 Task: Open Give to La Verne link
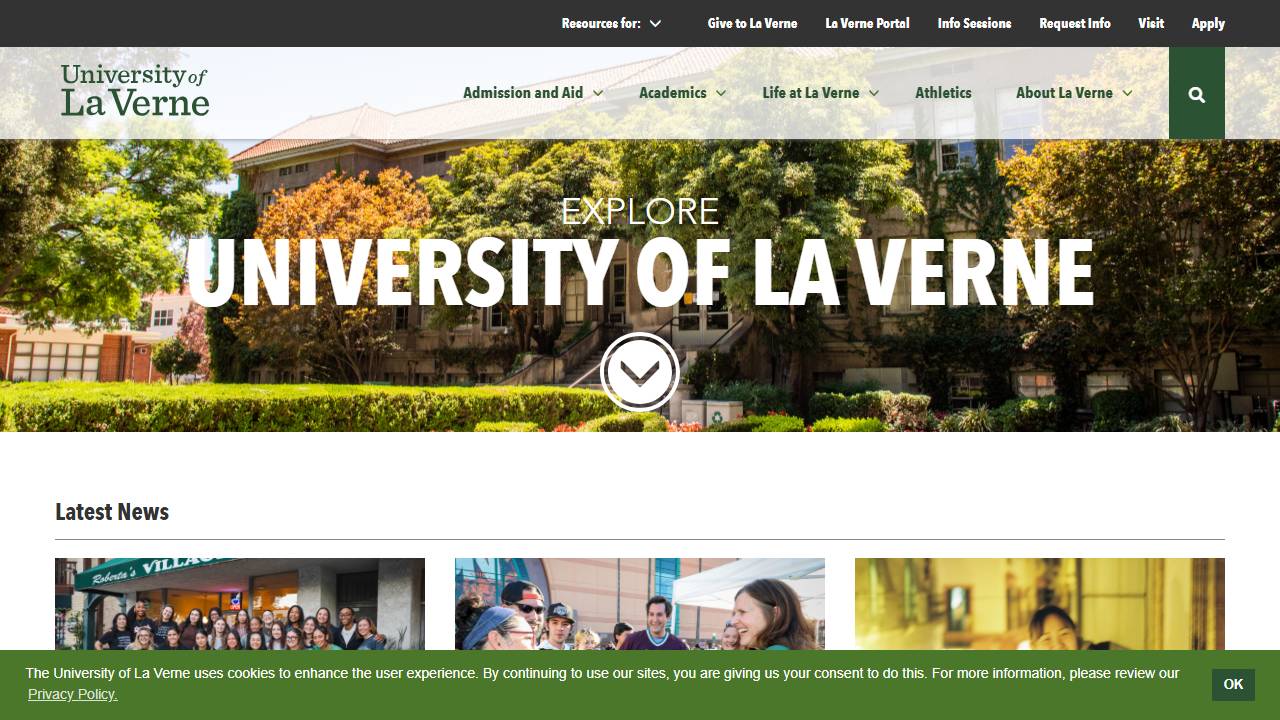pos(752,23)
